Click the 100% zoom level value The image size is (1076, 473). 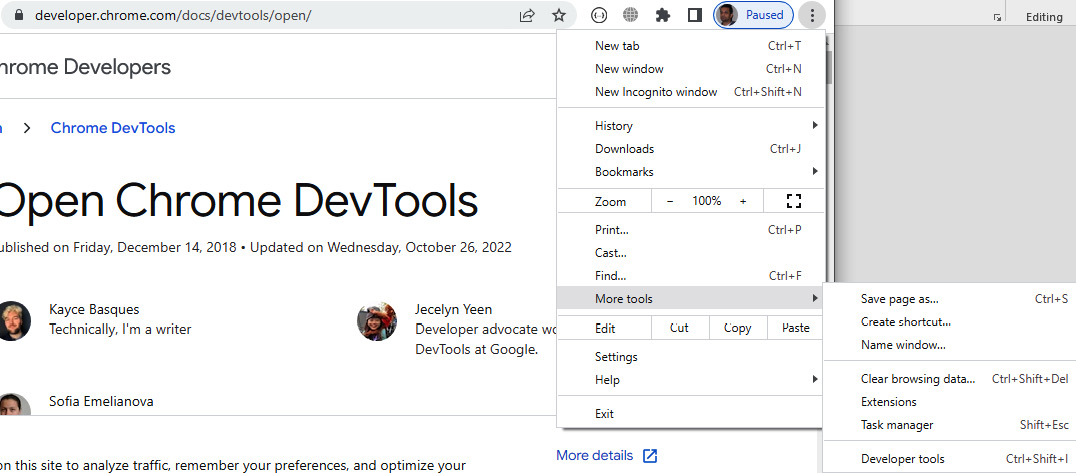pos(706,201)
